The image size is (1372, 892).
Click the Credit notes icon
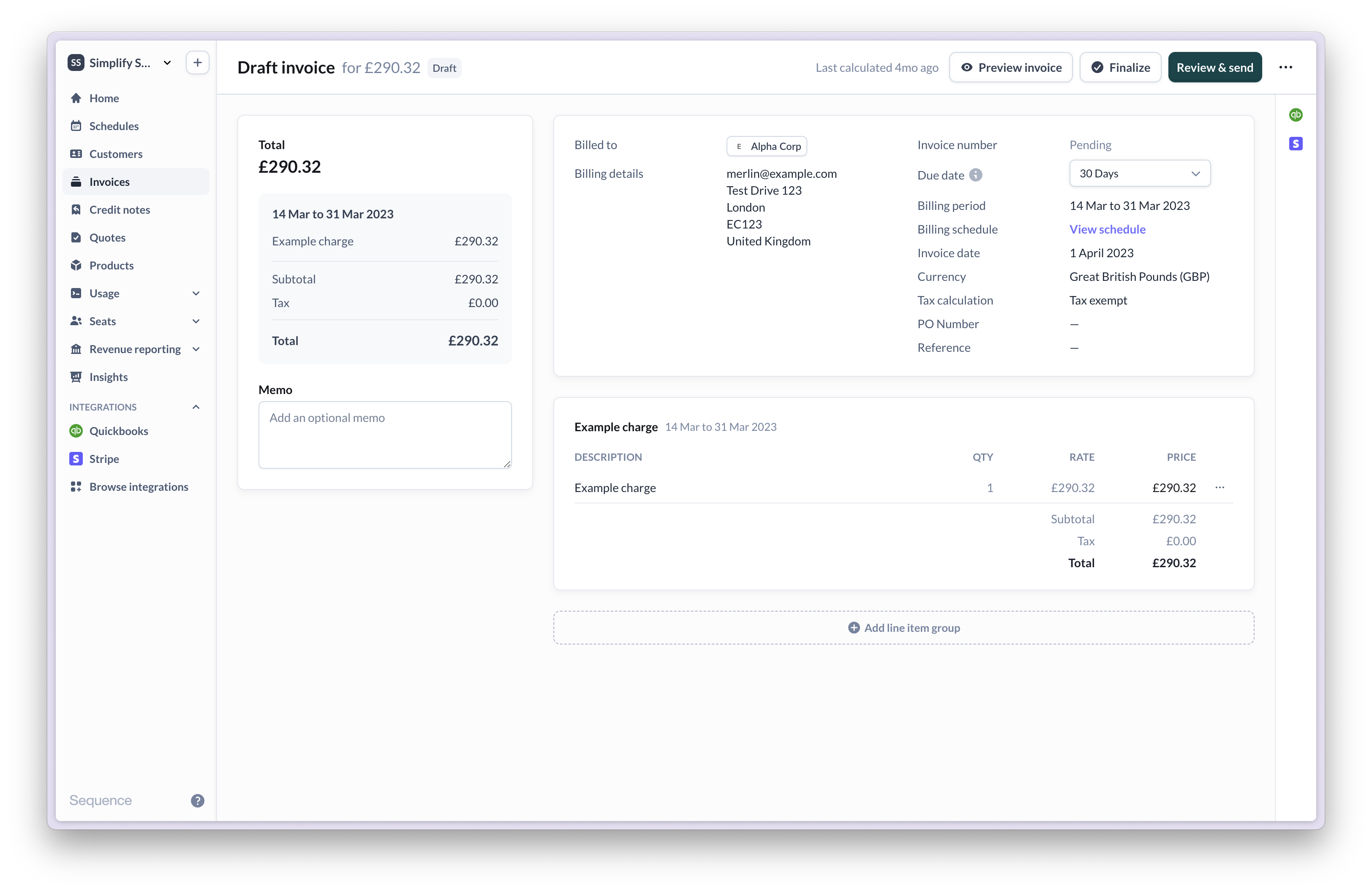76,210
